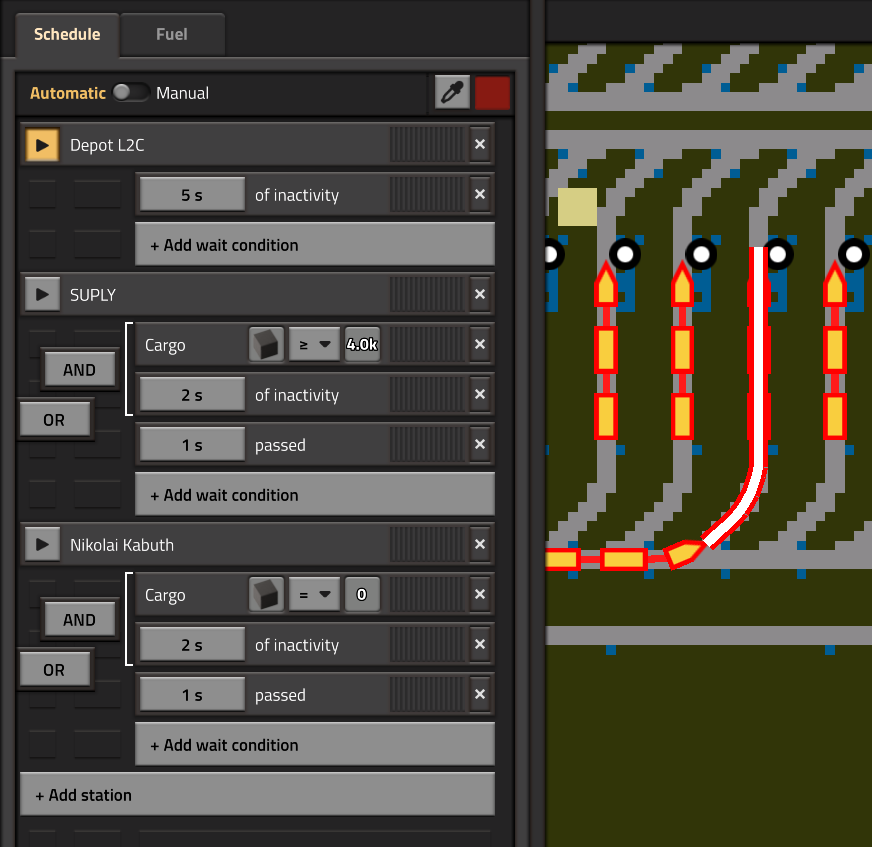This screenshot has height=847, width=872.
Task: Click the dark red train color swatch
Action: 492,93
